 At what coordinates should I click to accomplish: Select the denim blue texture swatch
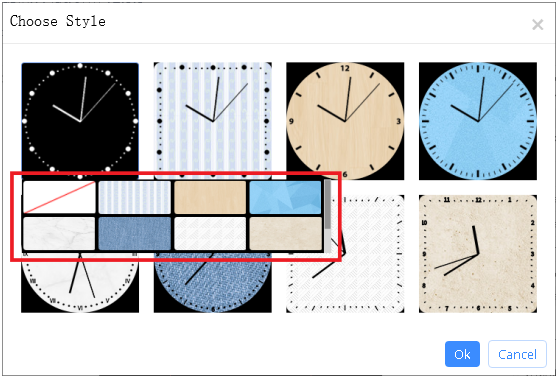(x=135, y=233)
